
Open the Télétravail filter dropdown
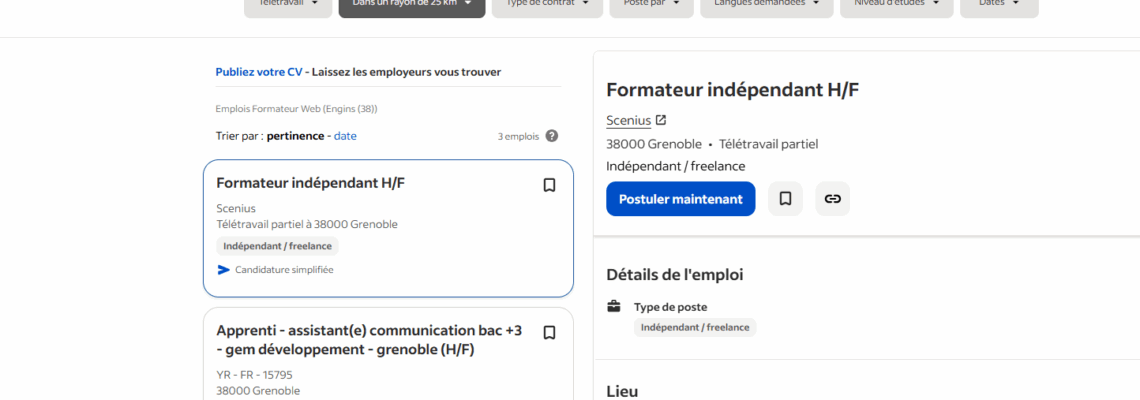[x=288, y=5]
